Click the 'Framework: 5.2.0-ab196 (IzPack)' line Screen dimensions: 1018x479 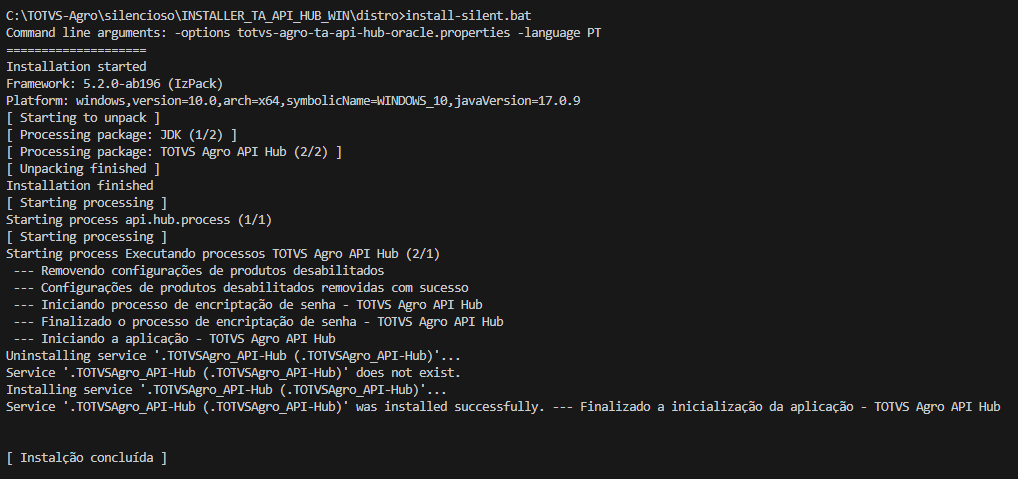tap(115, 83)
